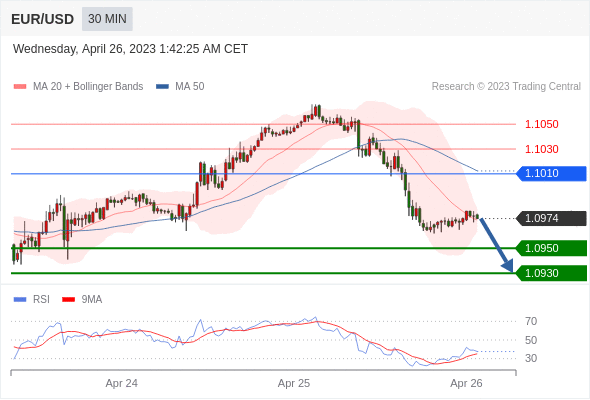Select the EUR/USD pair title
Screen dimensions: 590x400
pos(43,19)
